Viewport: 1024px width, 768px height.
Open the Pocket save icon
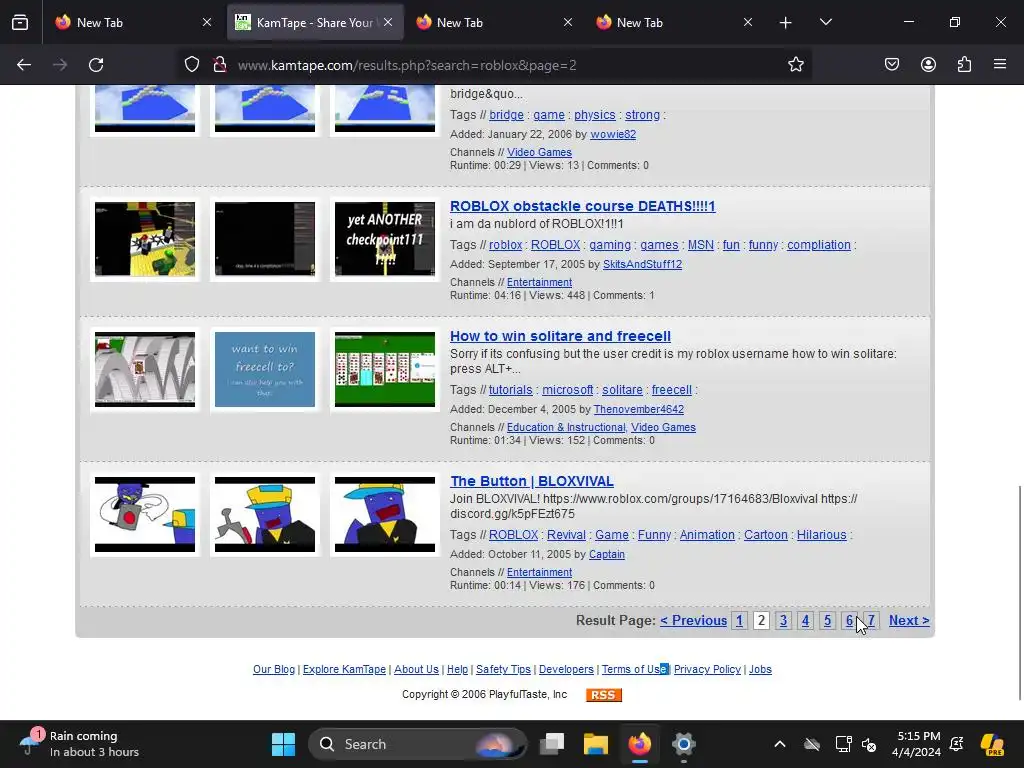tap(892, 65)
